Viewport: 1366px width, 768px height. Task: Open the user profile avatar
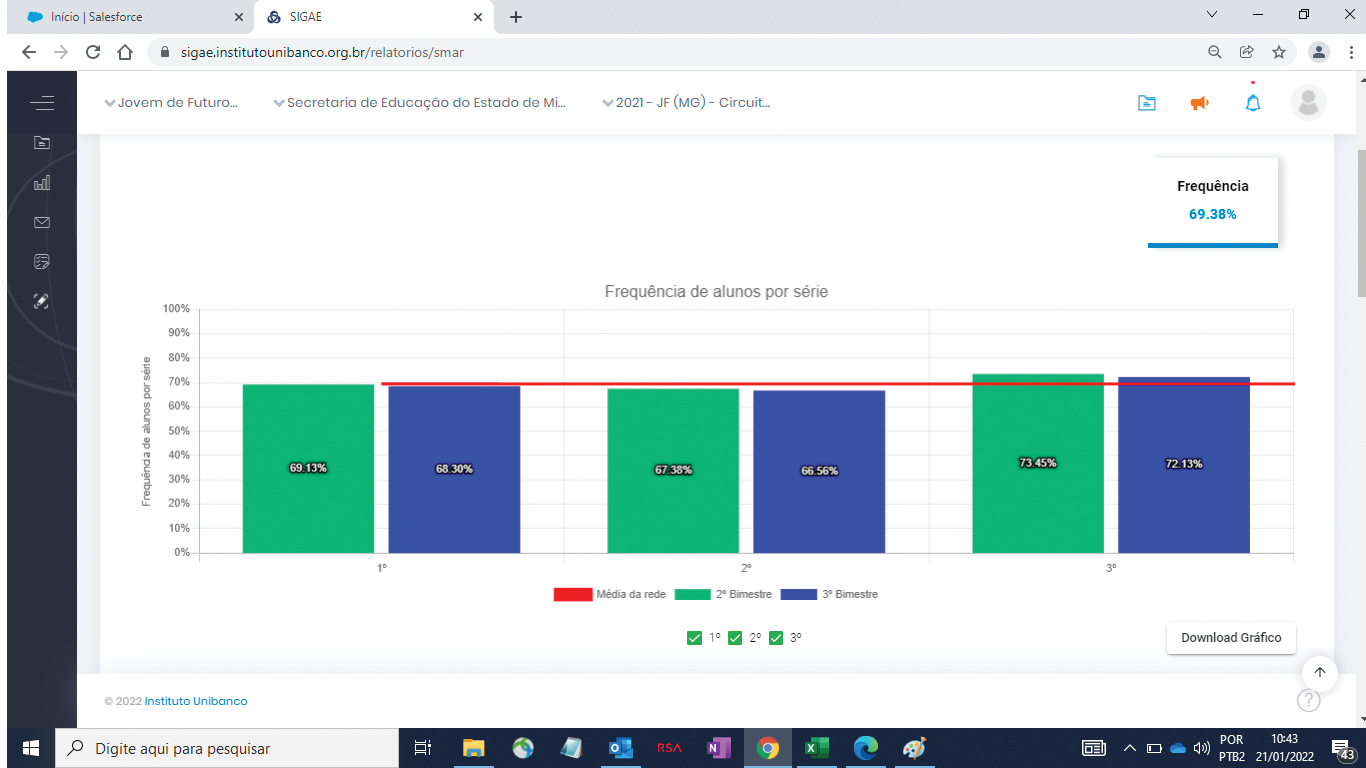pyautogui.click(x=1308, y=102)
